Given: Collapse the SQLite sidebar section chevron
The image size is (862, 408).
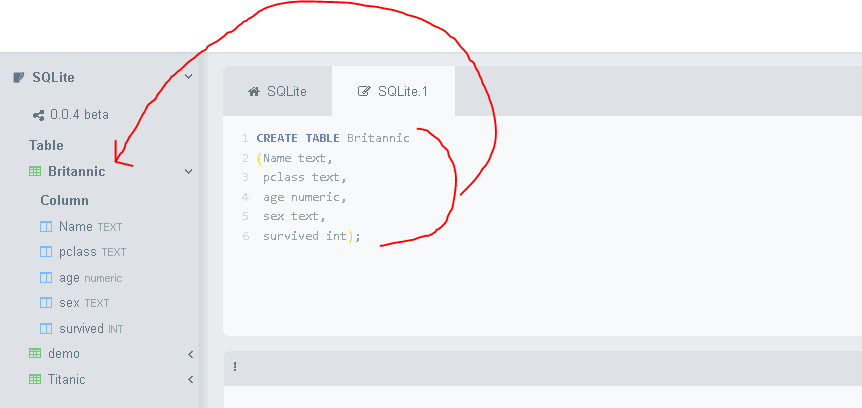Looking at the screenshot, I should 189,76.
